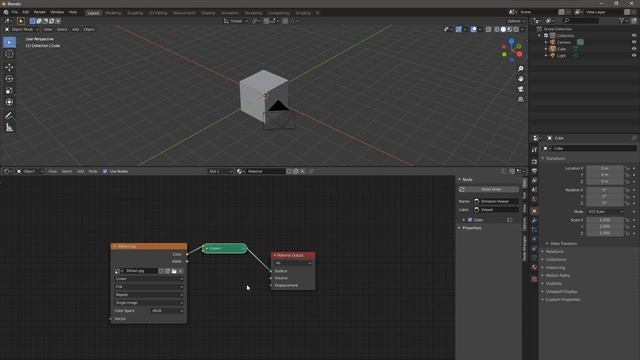Open Linear interpolation dropdown in texture node
This screenshot has height=360, width=640.
click(x=149, y=279)
